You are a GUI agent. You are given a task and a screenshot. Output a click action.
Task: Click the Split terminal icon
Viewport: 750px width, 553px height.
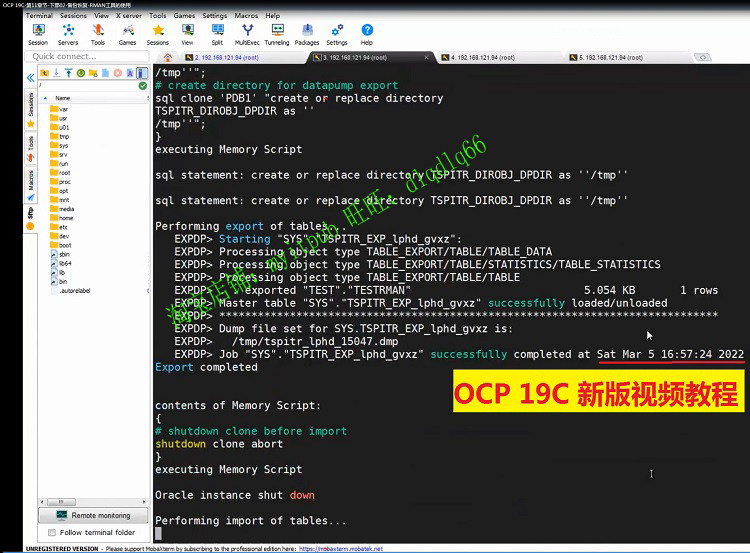pyautogui.click(x=218, y=31)
